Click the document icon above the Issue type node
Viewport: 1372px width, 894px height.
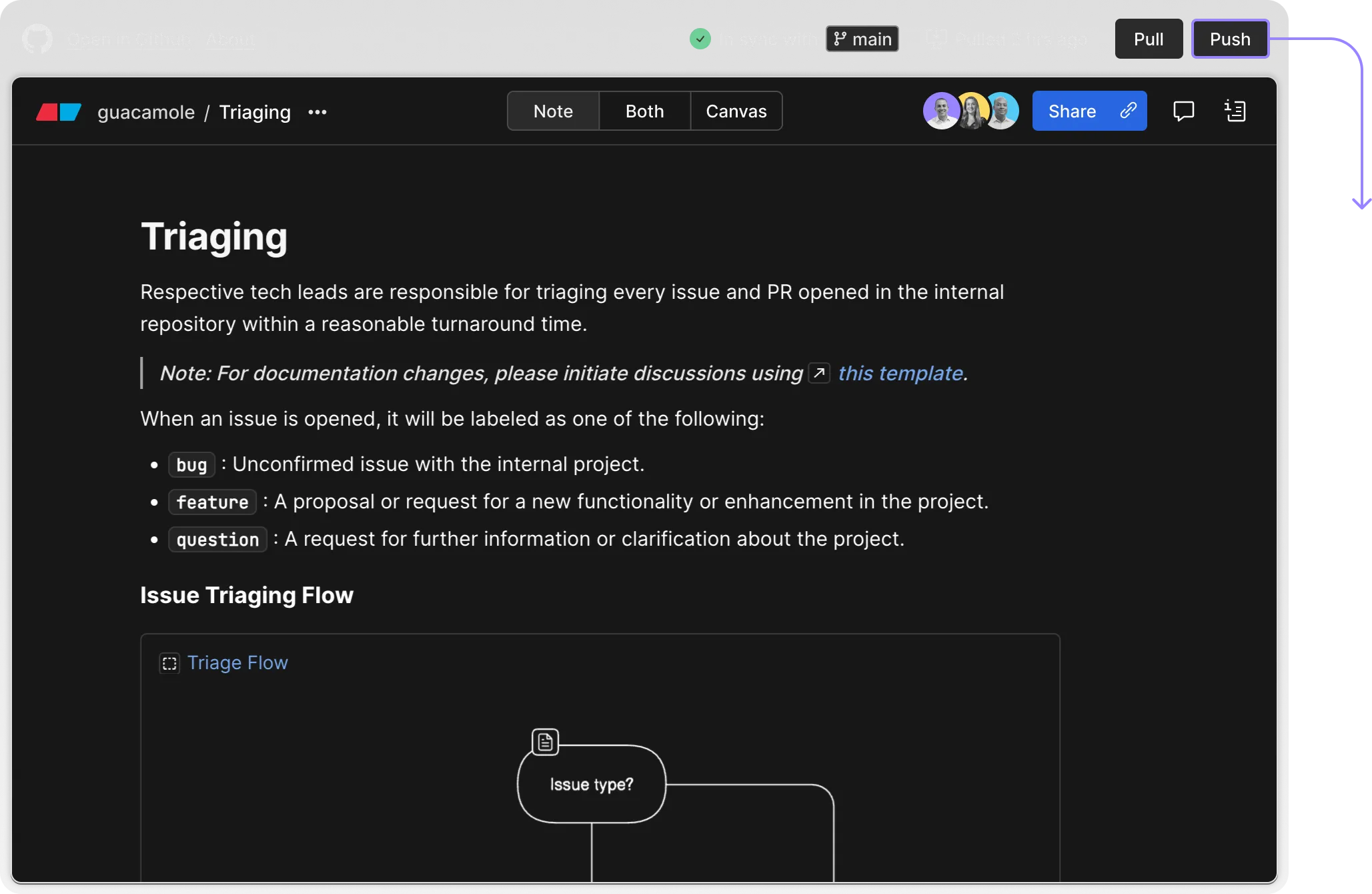[545, 741]
